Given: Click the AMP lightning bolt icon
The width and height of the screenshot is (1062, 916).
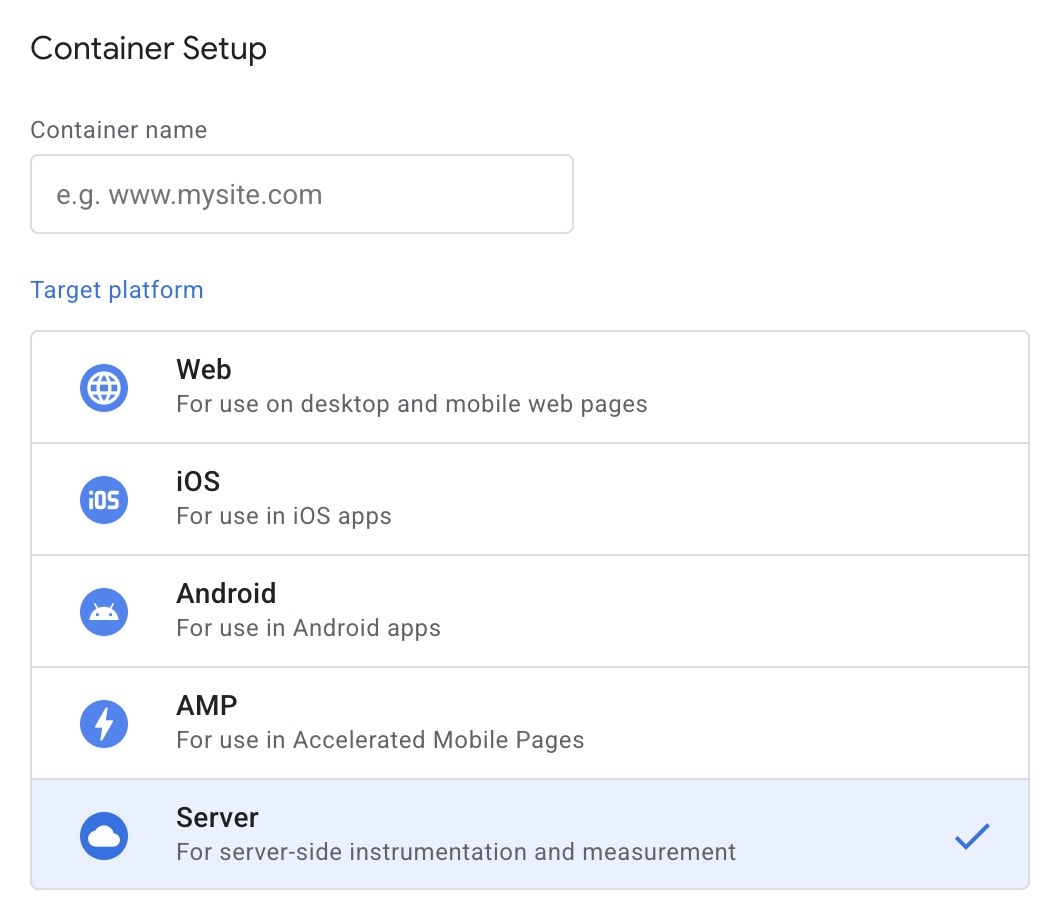Looking at the screenshot, I should point(104,724).
